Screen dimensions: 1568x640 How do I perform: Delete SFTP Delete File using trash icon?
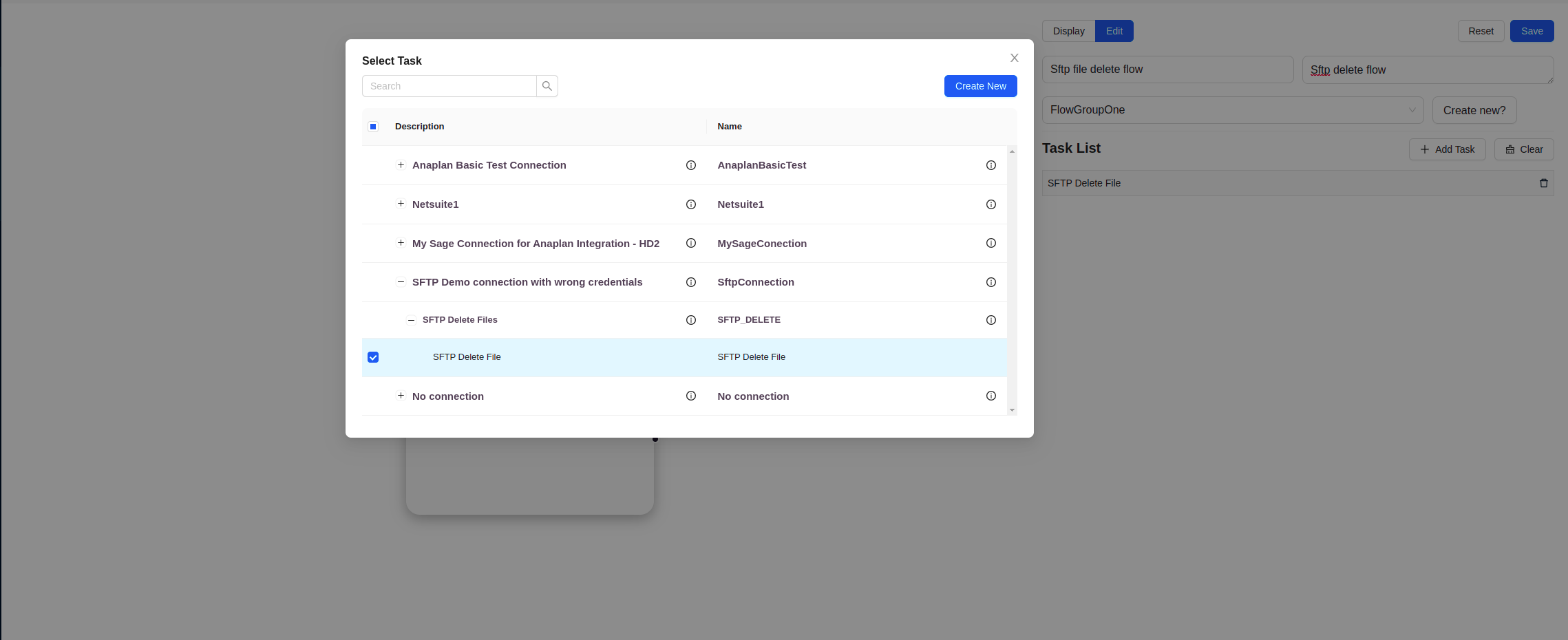[x=1544, y=183]
